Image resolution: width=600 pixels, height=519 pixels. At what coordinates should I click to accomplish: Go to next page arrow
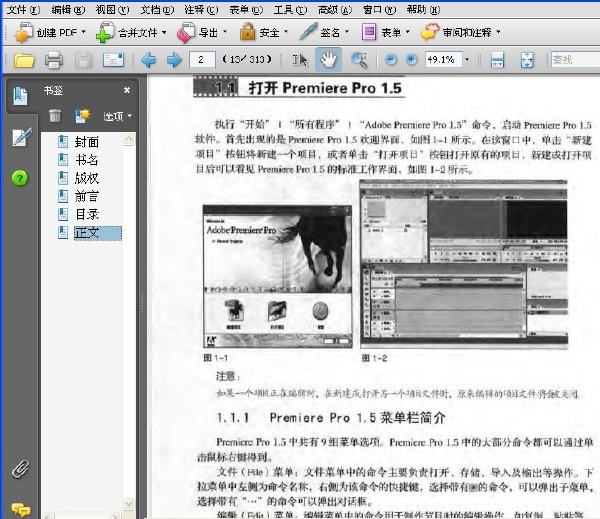pyautogui.click(x=174, y=60)
